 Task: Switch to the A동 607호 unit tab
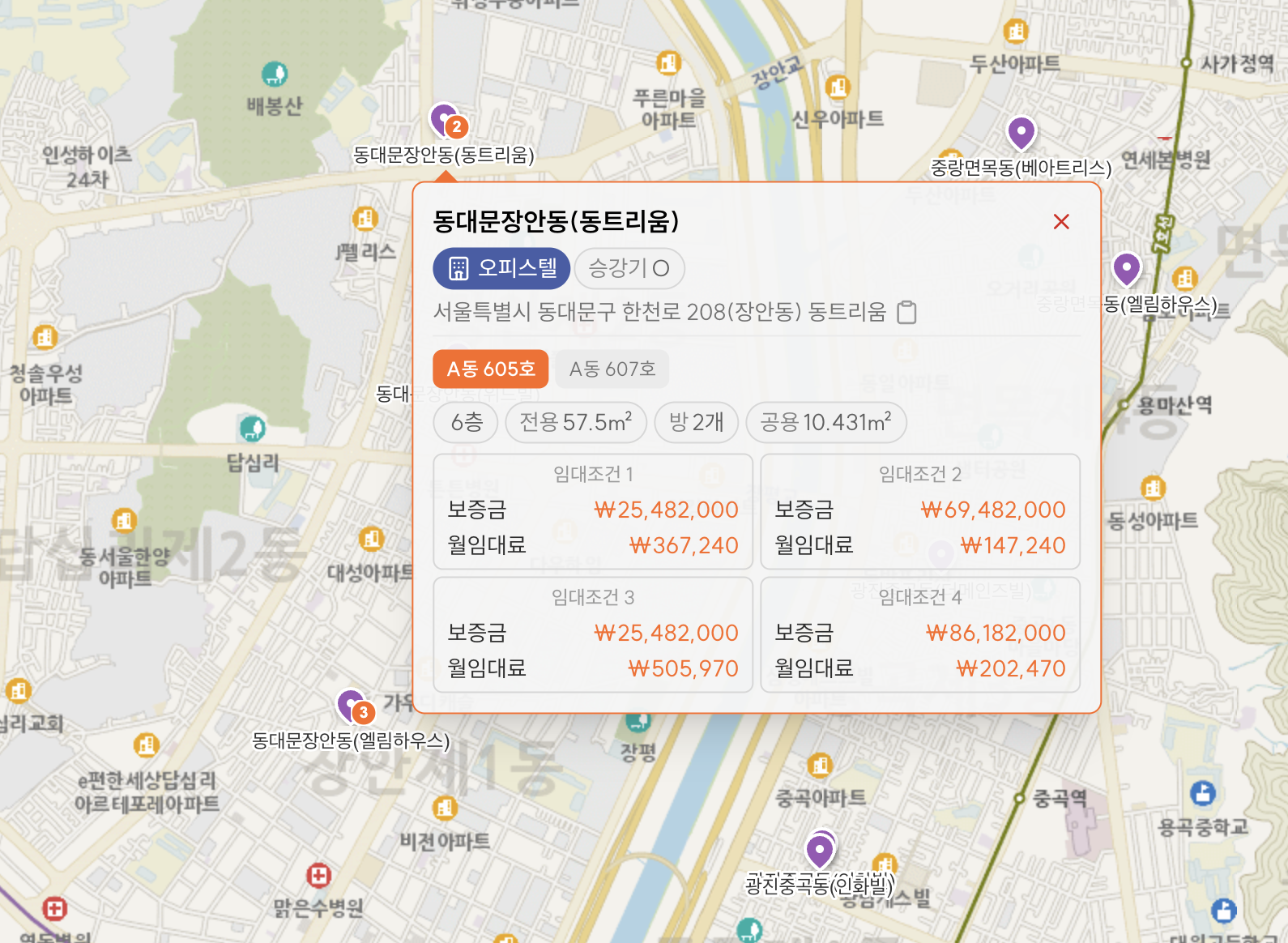tap(612, 369)
